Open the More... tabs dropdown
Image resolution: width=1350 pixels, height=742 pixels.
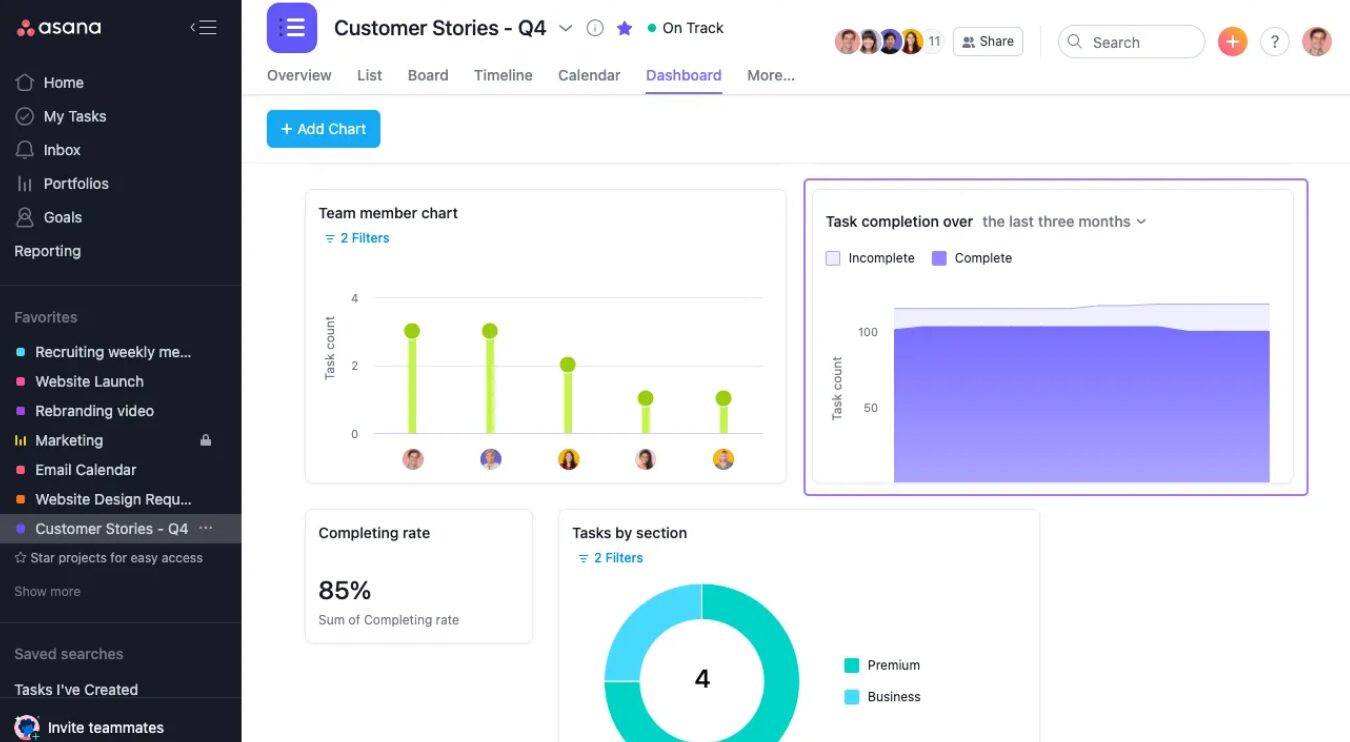[770, 75]
